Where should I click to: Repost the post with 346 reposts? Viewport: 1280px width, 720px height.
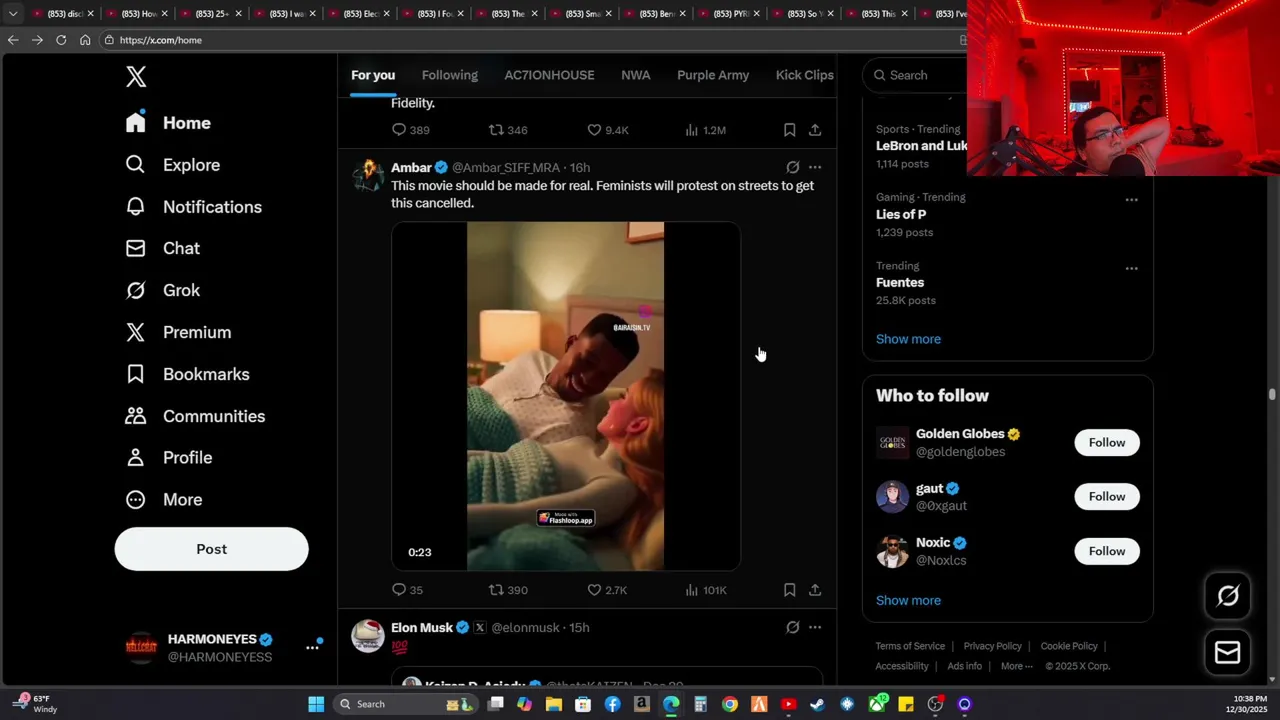pos(507,130)
